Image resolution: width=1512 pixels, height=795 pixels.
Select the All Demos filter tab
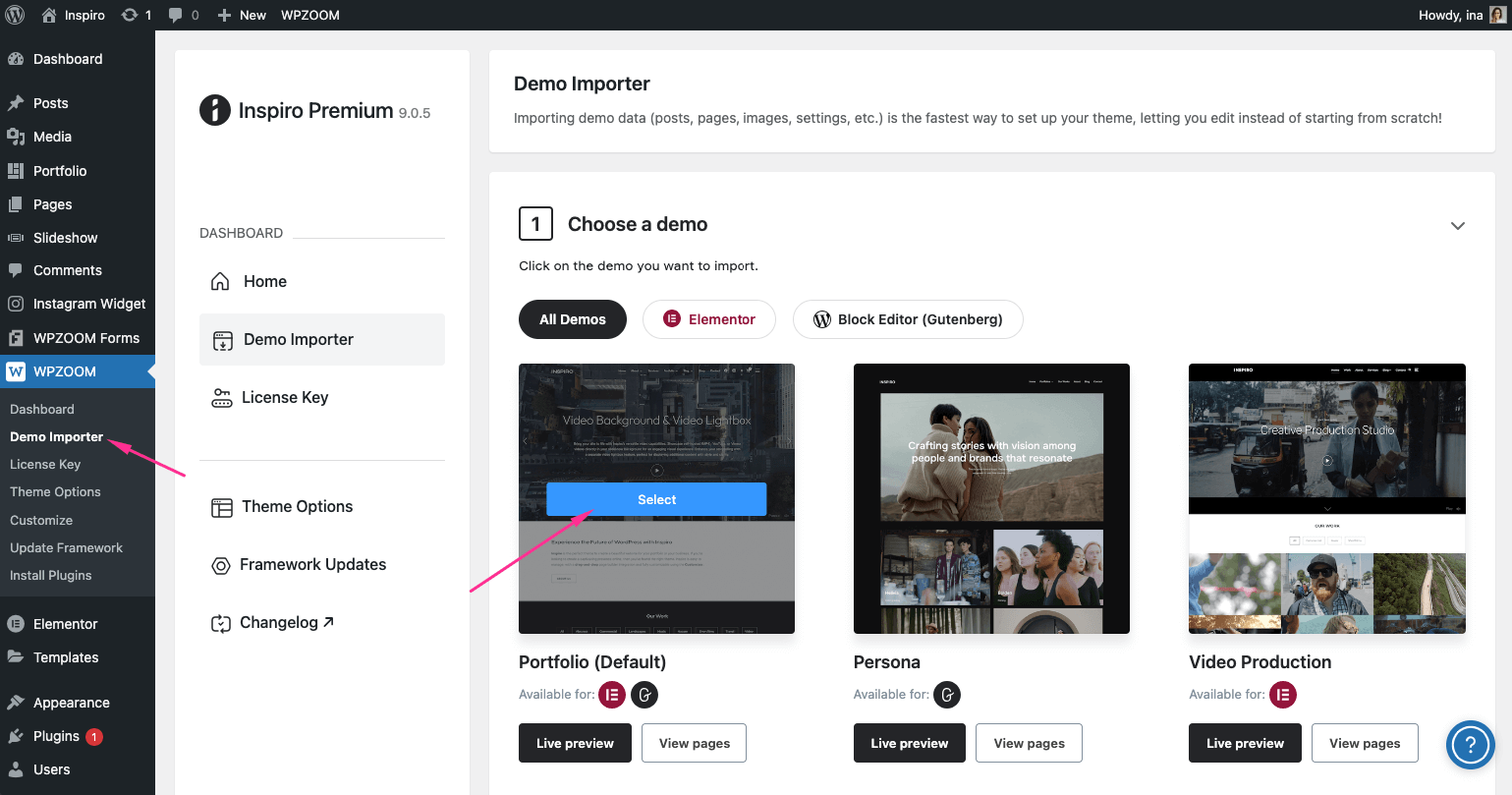(x=573, y=319)
